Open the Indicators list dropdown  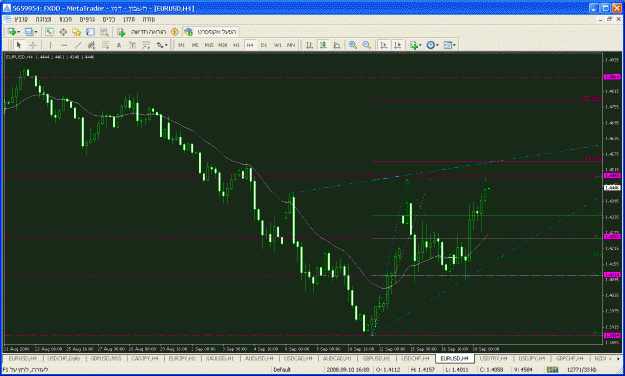(x=416, y=45)
